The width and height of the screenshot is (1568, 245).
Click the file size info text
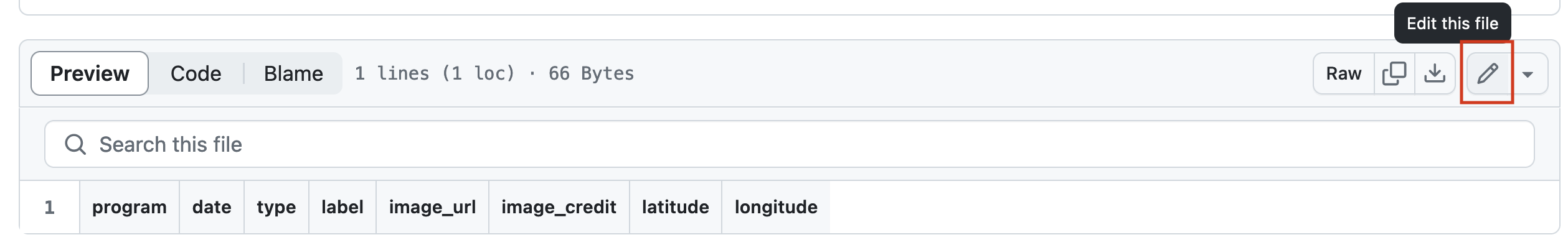494,73
